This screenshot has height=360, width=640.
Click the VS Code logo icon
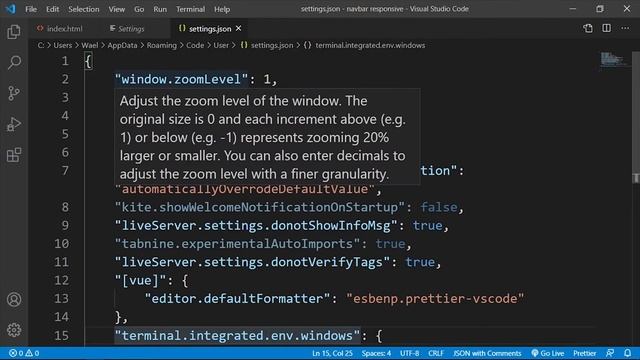[11, 9]
